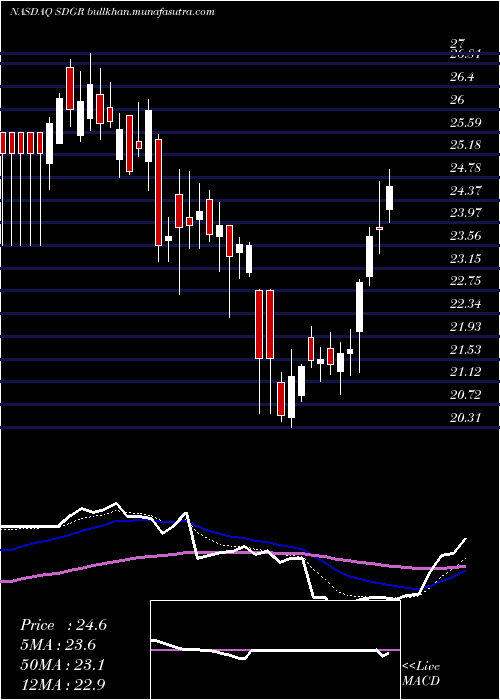Select the 21.53 price axis label
This screenshot has height=700, width=500.
pos(465,349)
